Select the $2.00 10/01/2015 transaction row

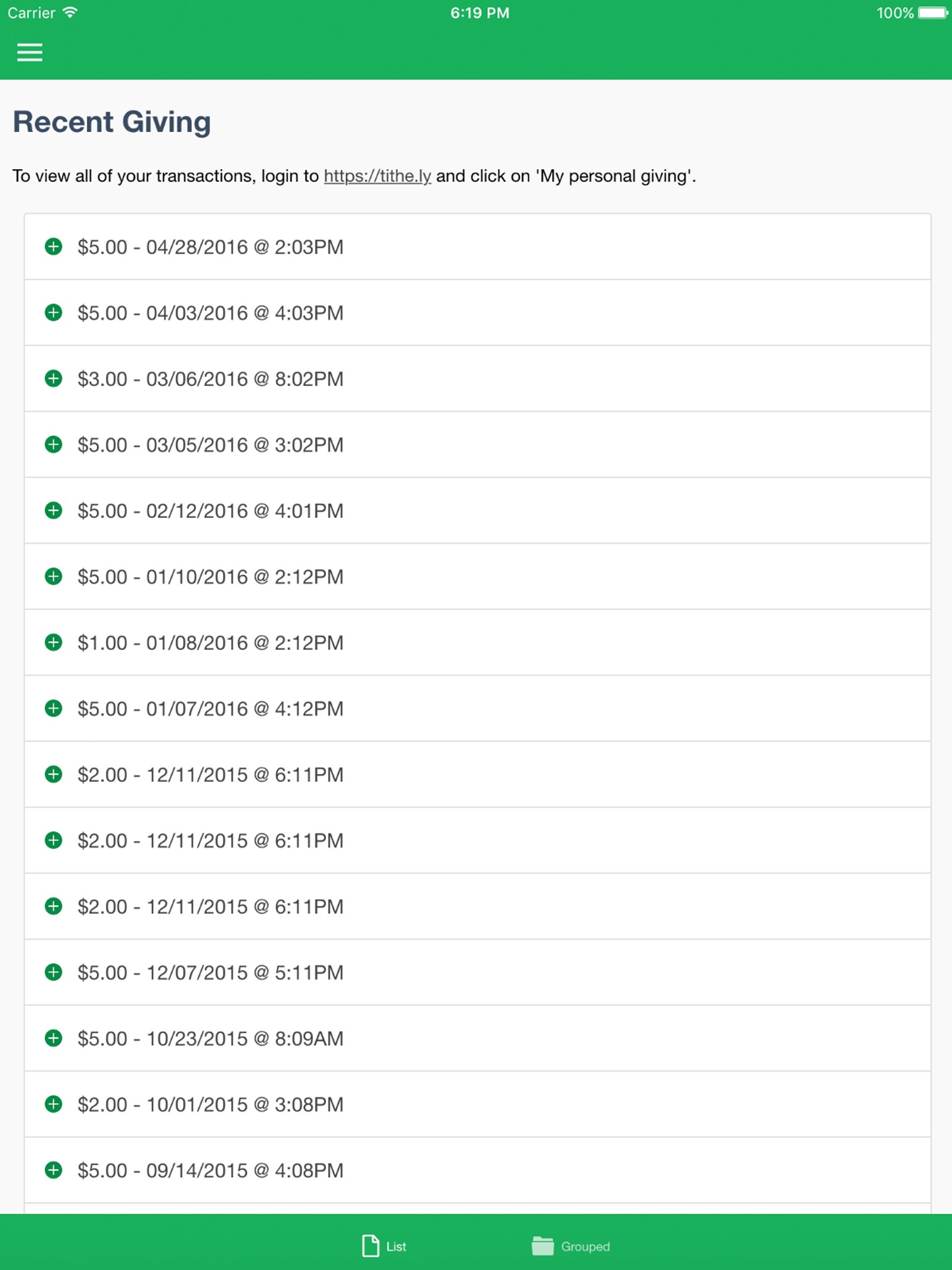pos(477,1104)
